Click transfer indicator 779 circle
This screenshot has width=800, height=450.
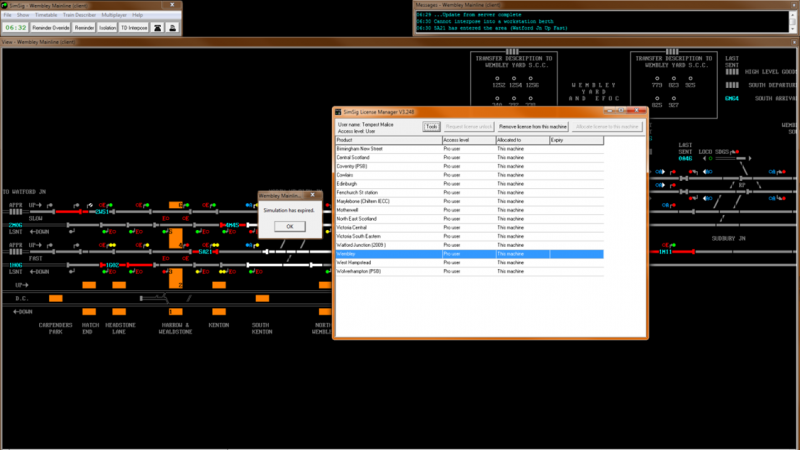click(x=657, y=79)
